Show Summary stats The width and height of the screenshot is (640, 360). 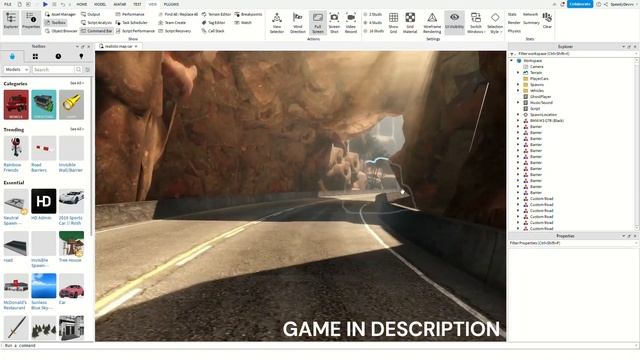(531, 22)
